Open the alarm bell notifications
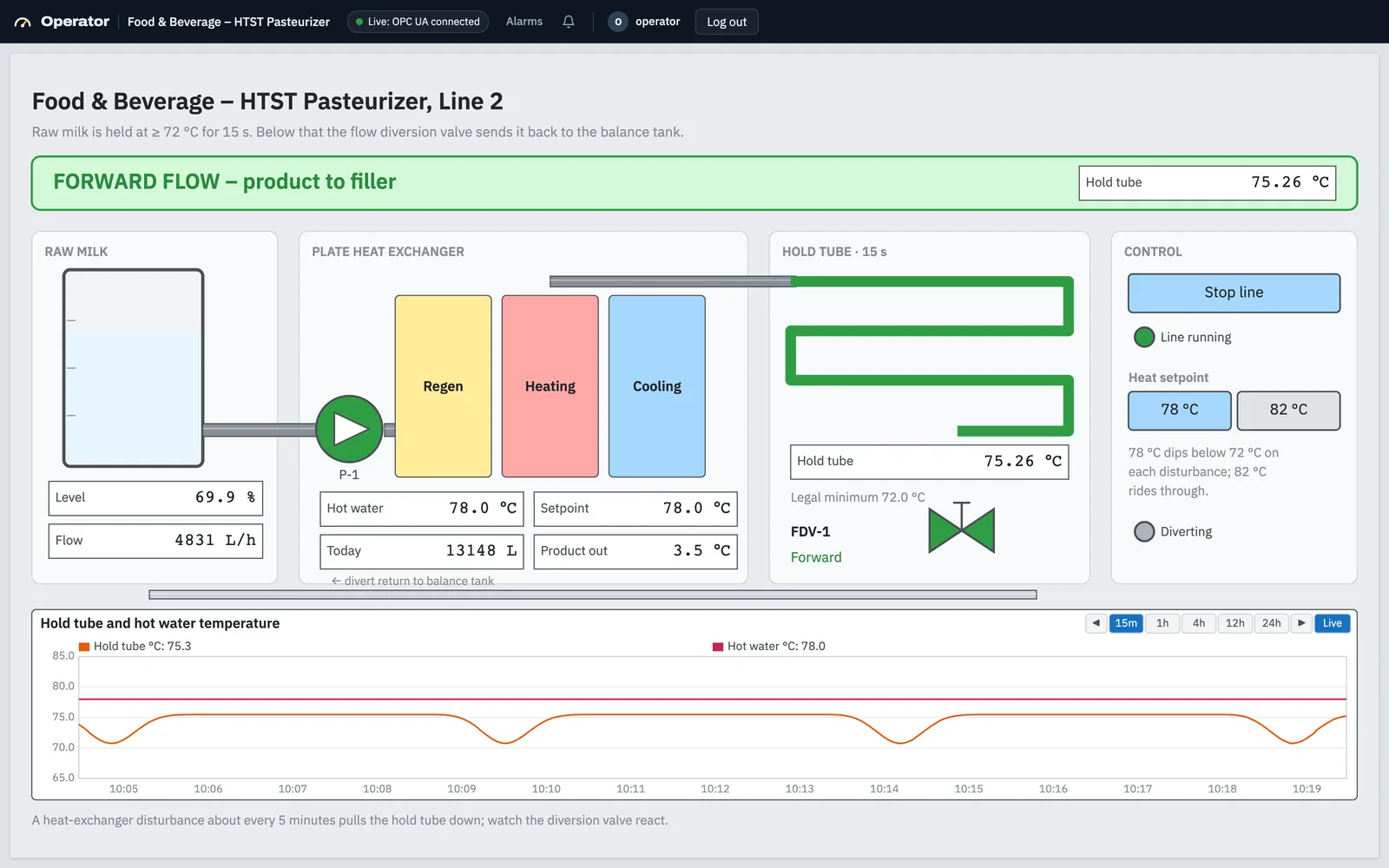1389x868 pixels. [569, 22]
